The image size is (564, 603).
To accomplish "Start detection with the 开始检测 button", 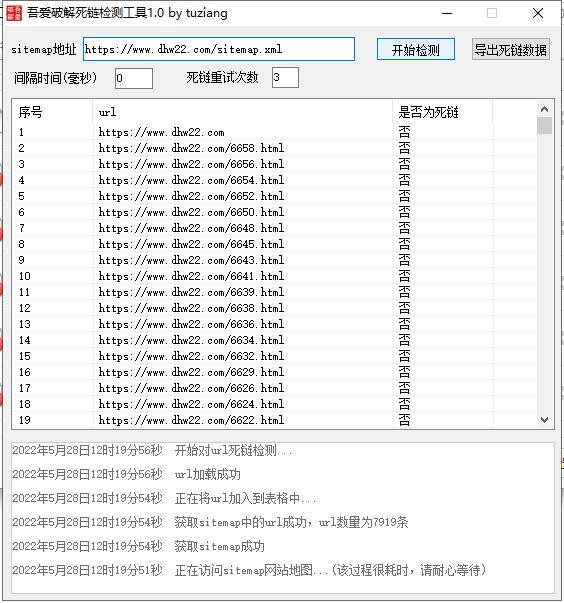I will pos(416,49).
